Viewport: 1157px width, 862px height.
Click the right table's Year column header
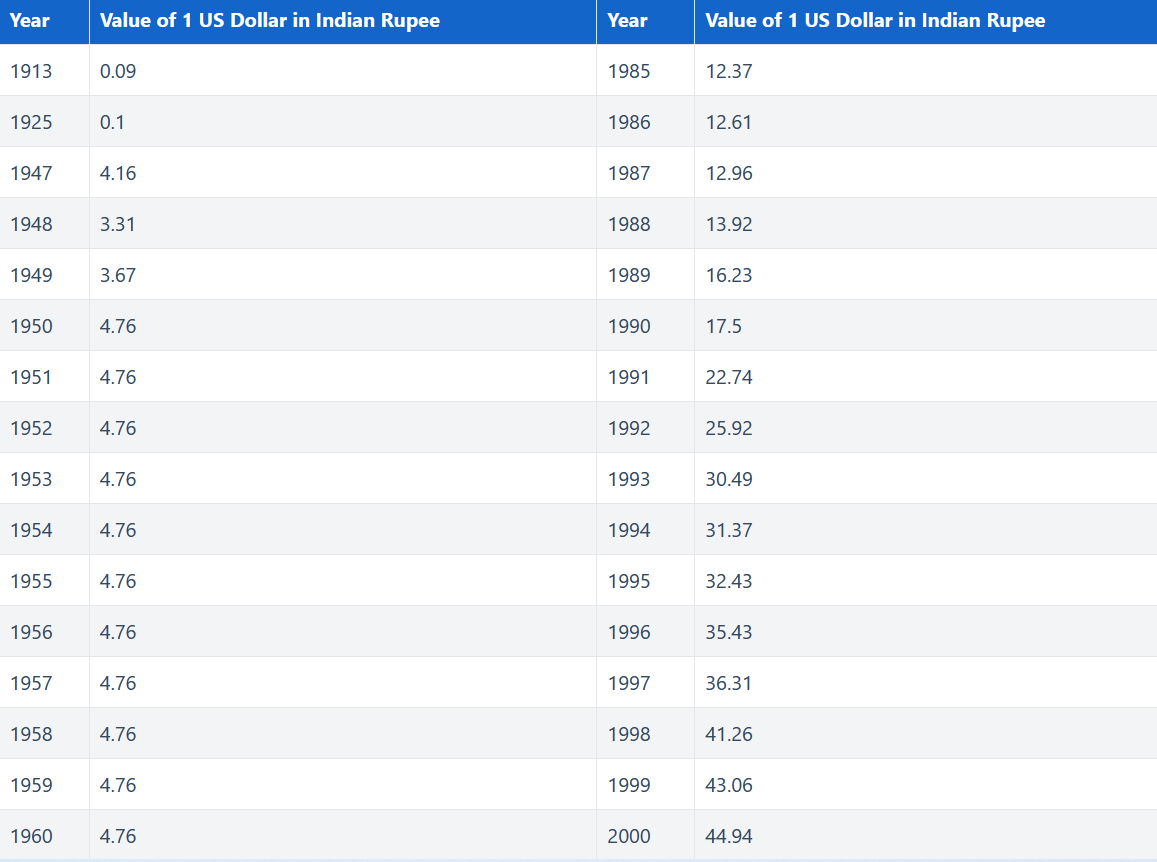coord(627,21)
